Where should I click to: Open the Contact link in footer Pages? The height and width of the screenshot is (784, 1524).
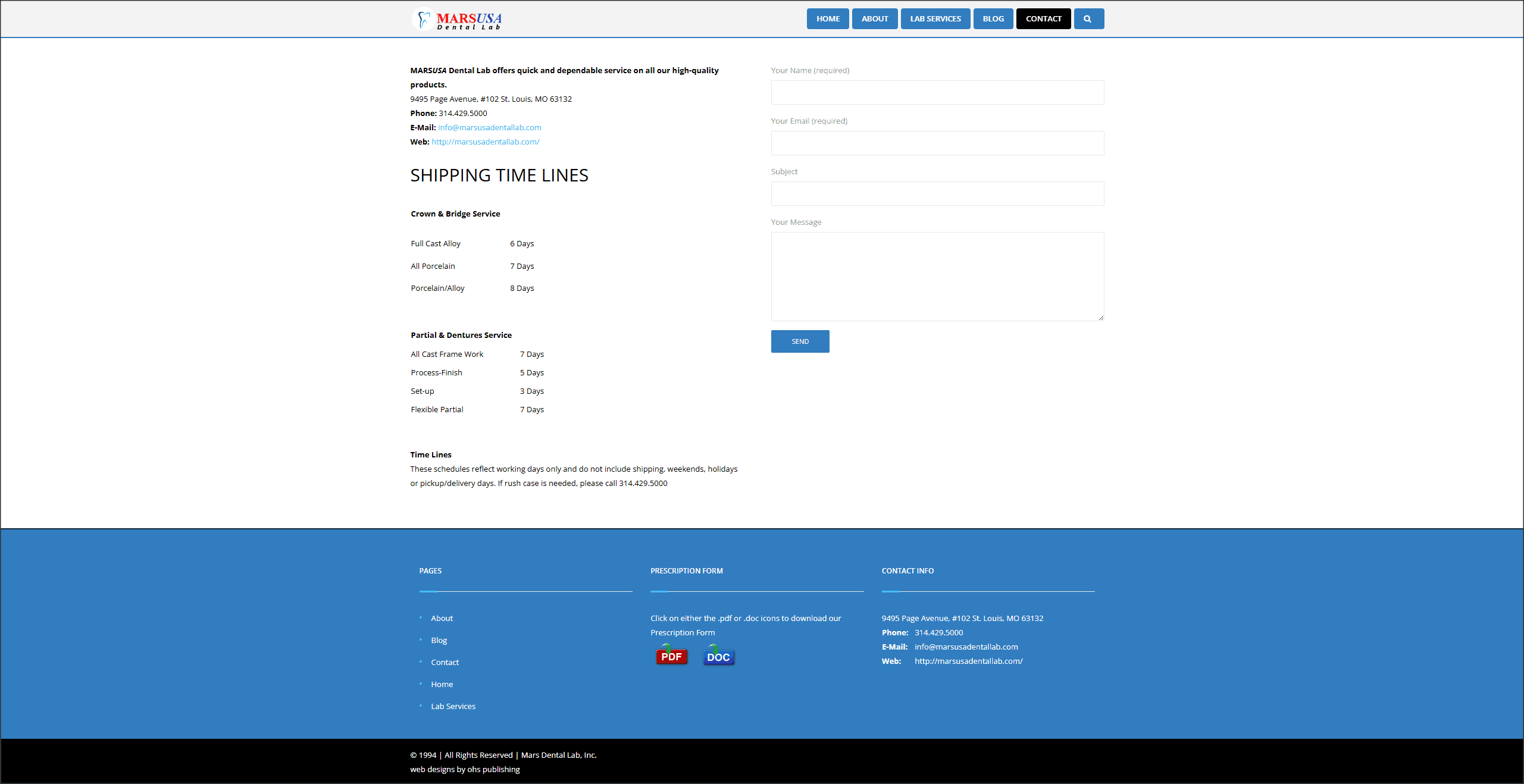point(445,663)
